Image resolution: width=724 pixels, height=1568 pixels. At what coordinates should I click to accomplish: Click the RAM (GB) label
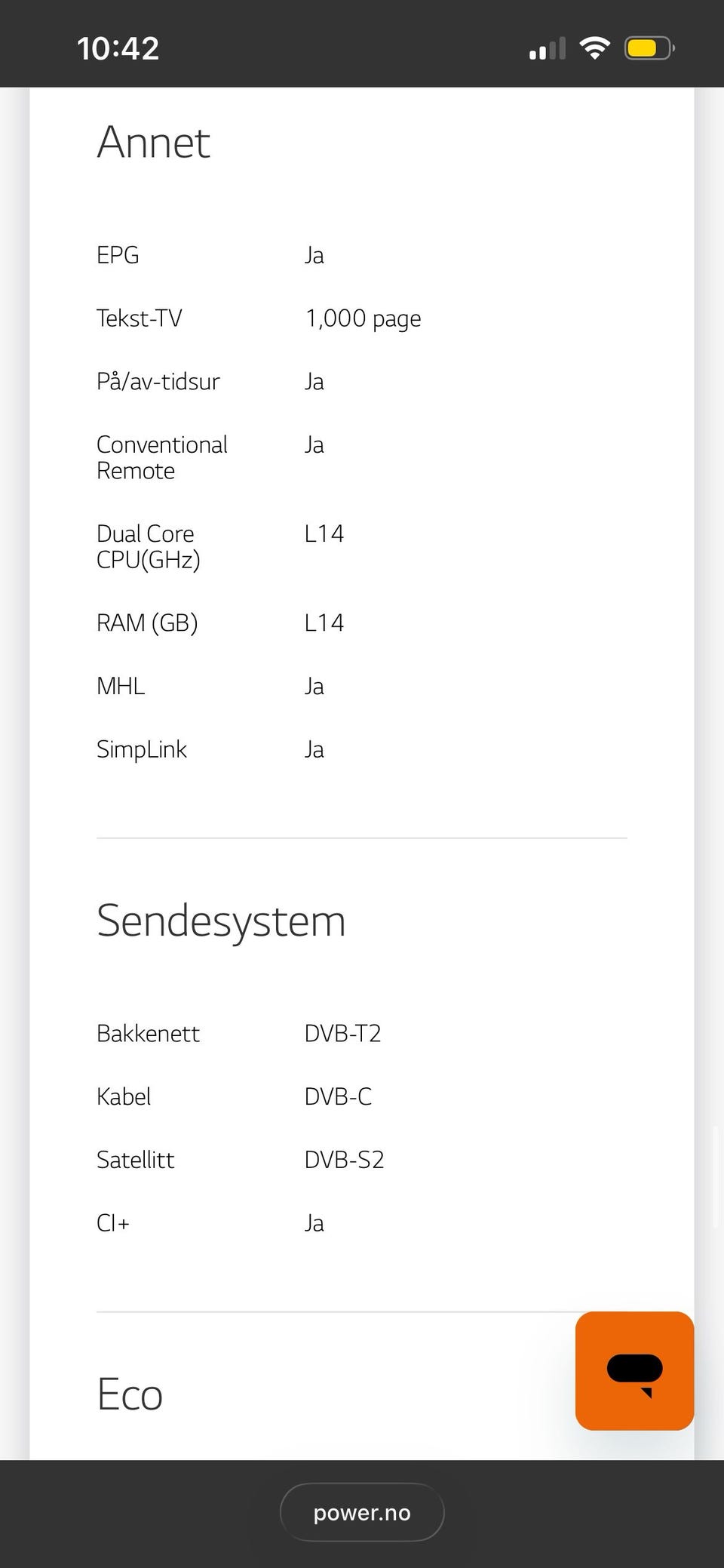147,623
